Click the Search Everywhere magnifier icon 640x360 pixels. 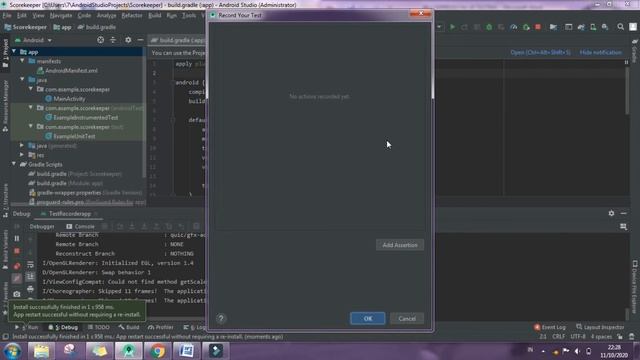[x=620, y=27]
